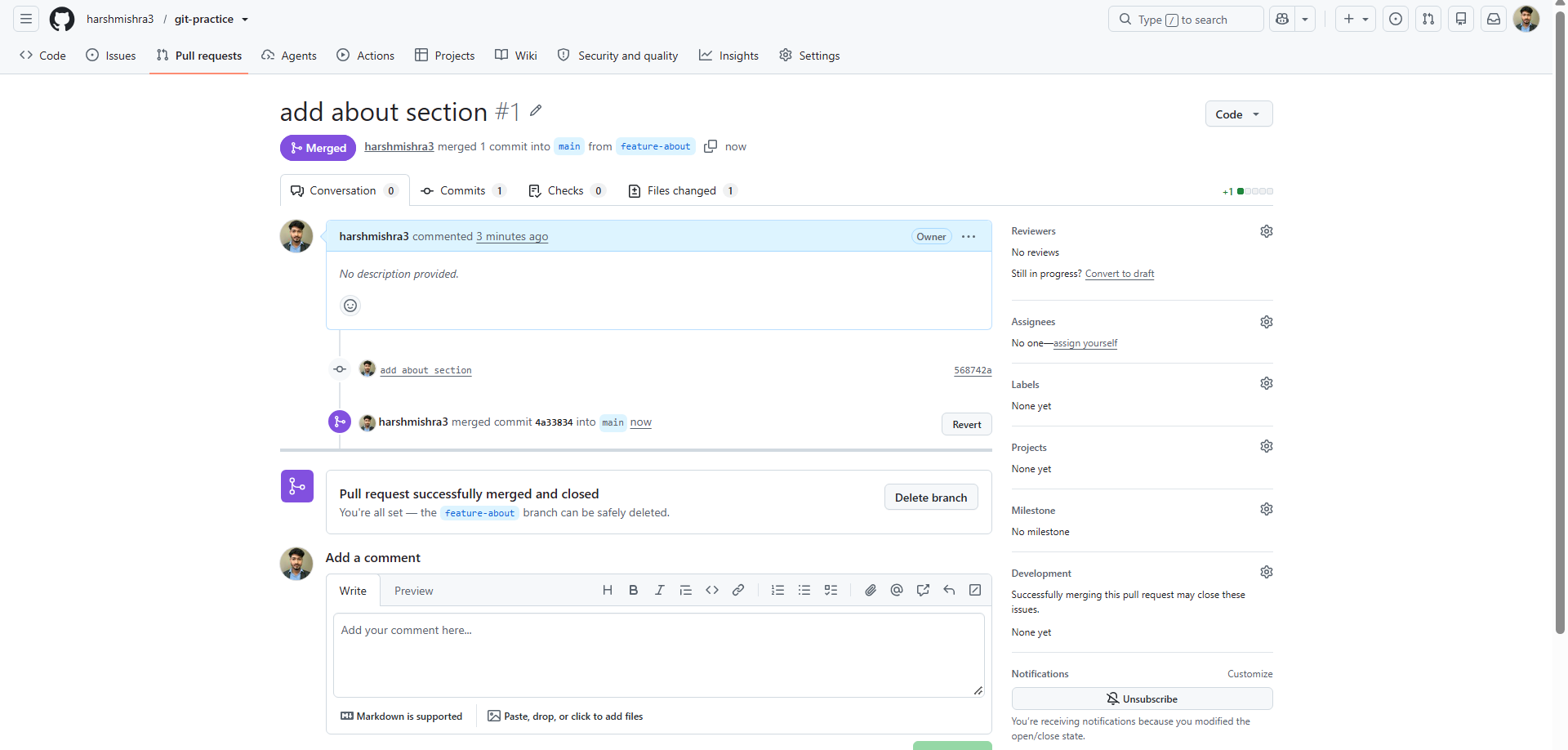The height and width of the screenshot is (750, 1568).
Task: Copy feature-about branch name to clipboard
Action: click(x=710, y=146)
